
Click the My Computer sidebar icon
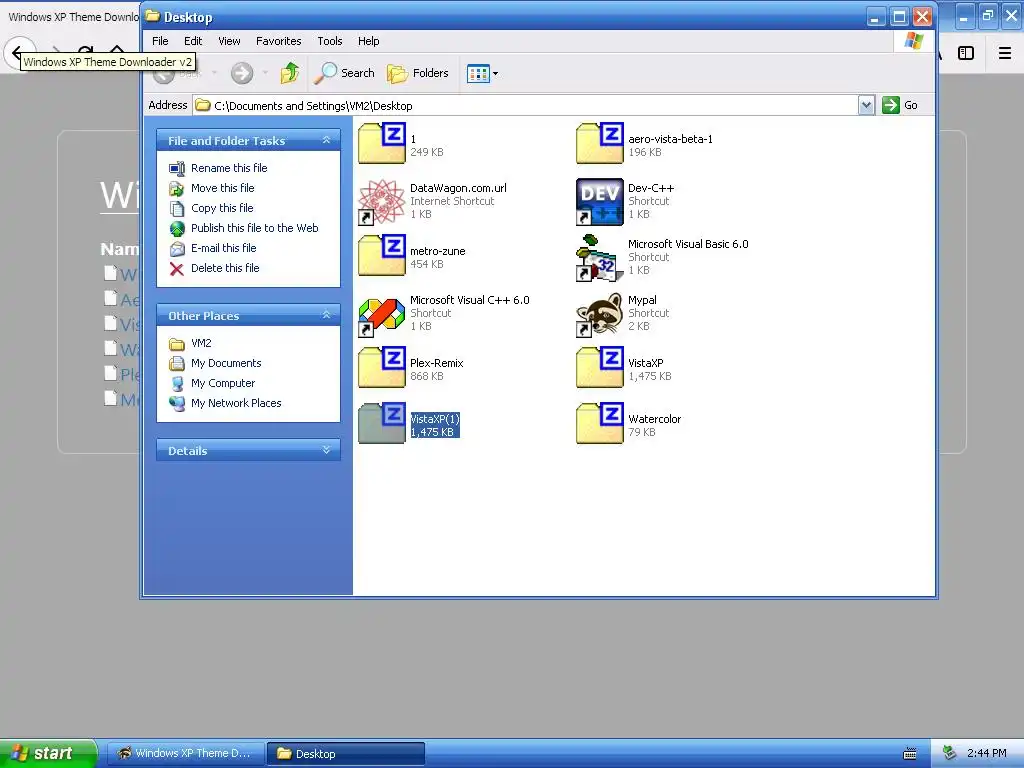(177, 384)
